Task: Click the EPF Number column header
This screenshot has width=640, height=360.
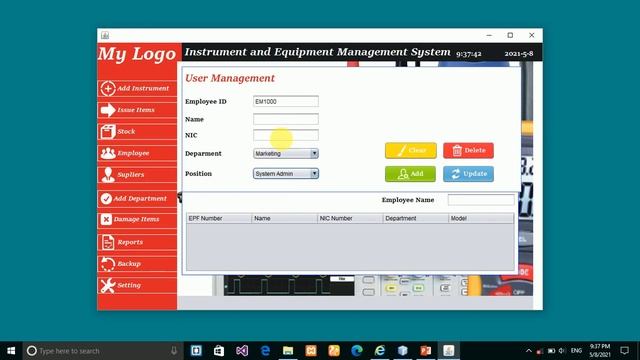Action: [219, 218]
